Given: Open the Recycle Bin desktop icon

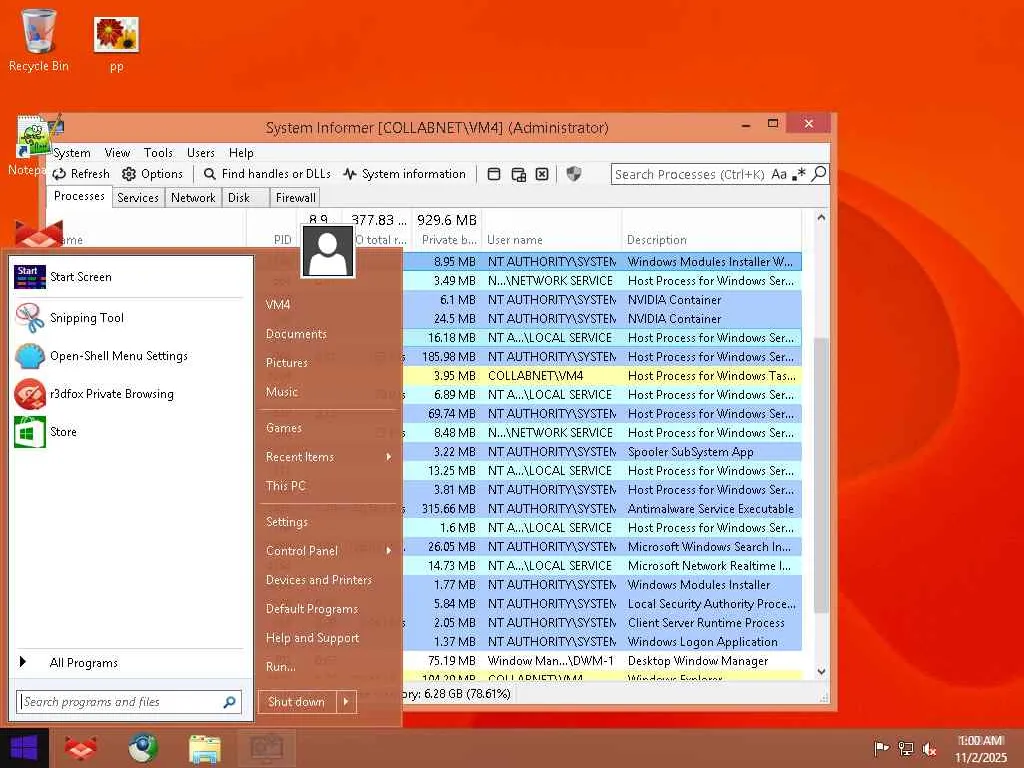Looking at the screenshot, I should click(x=39, y=40).
